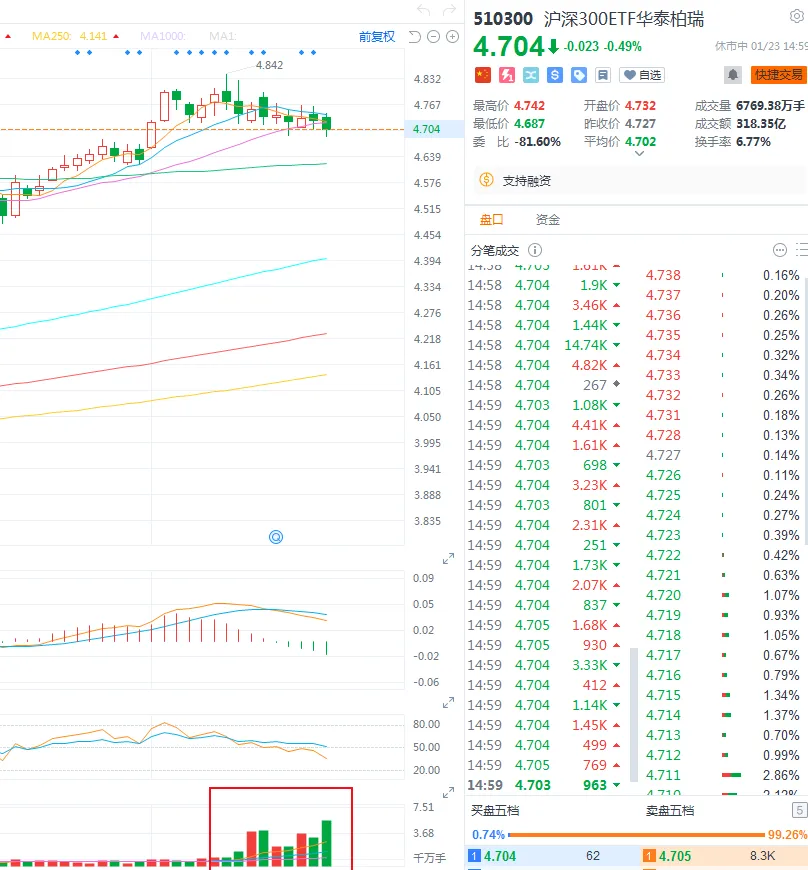Click the teal shuffle arrows icon
Image resolution: width=808 pixels, height=870 pixels.
[x=531, y=75]
